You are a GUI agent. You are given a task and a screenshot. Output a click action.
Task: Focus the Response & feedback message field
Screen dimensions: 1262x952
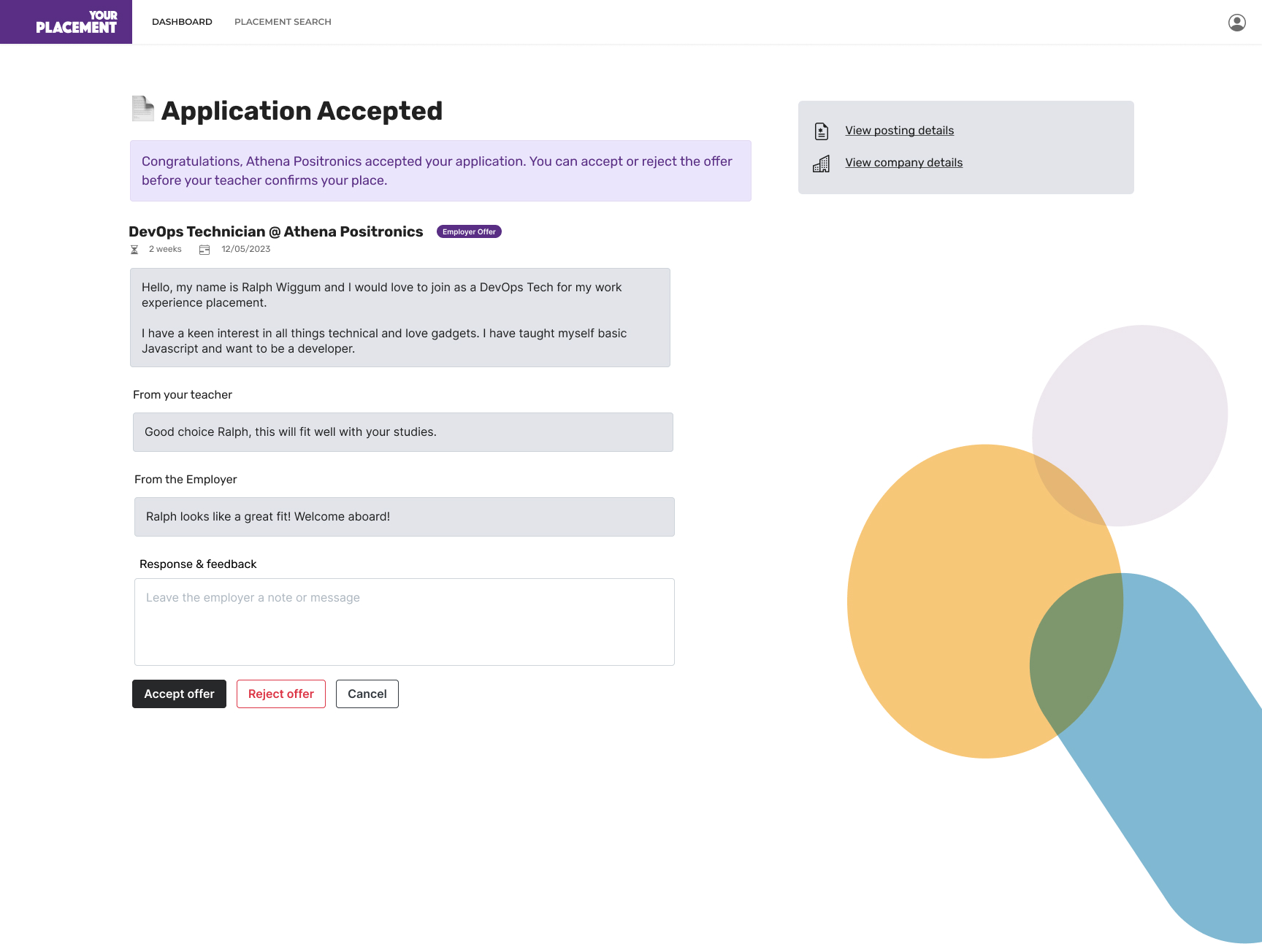pyautogui.click(x=405, y=622)
